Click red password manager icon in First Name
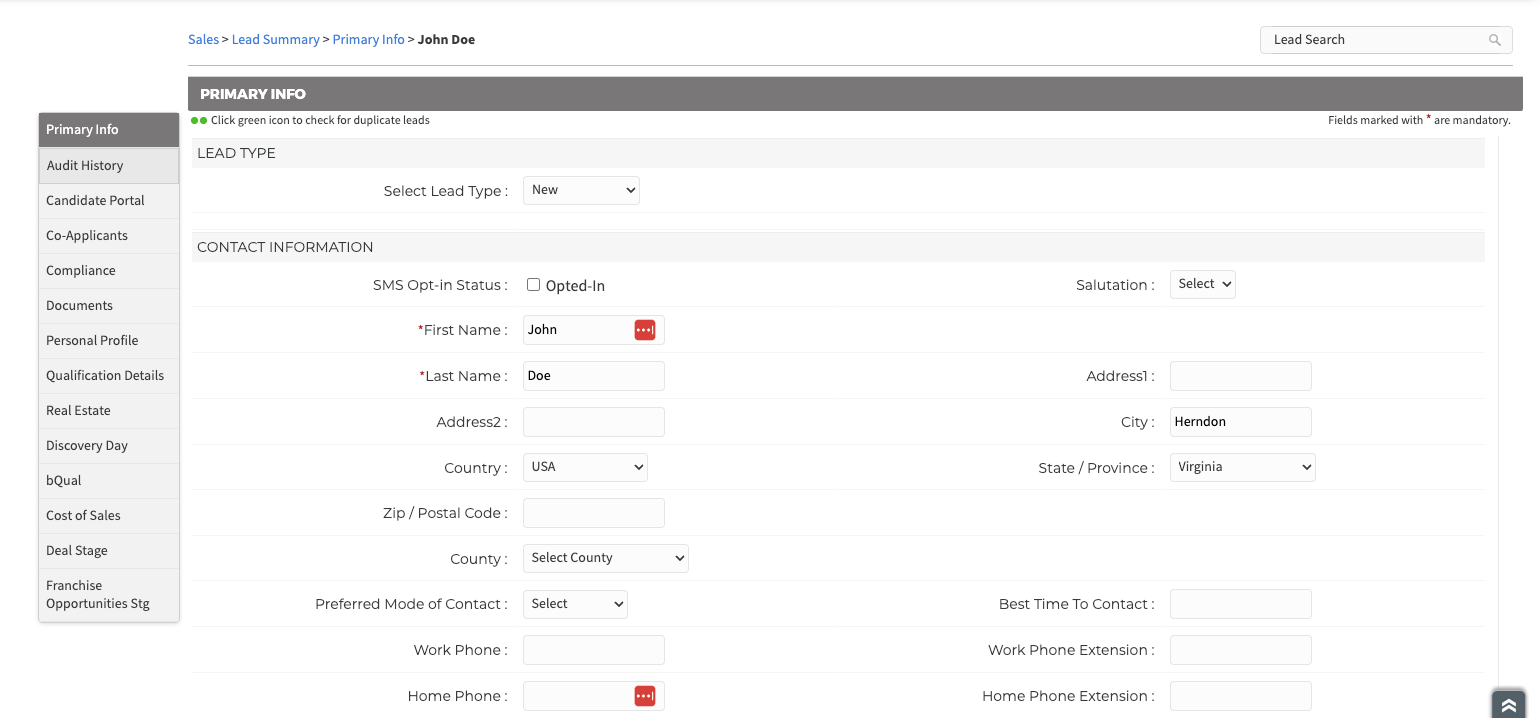The width and height of the screenshot is (1540, 718). pyautogui.click(x=645, y=330)
